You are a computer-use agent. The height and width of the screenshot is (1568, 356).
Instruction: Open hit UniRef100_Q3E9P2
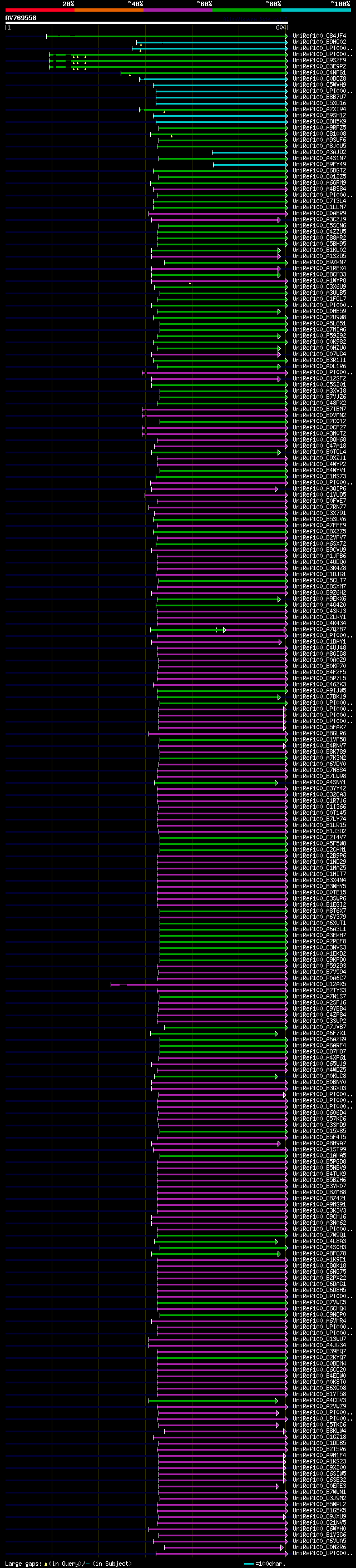tap(319, 66)
